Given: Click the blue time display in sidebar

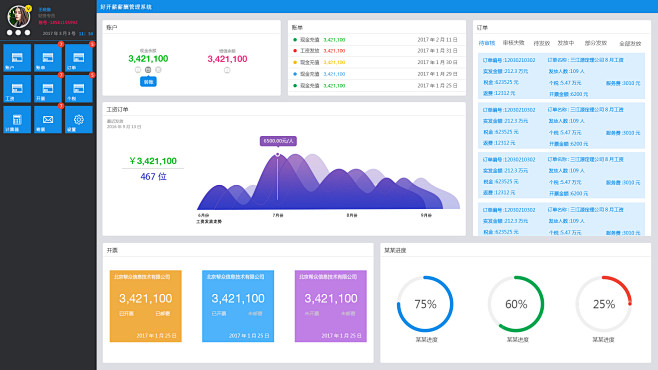Looking at the screenshot, I should coord(86,33).
